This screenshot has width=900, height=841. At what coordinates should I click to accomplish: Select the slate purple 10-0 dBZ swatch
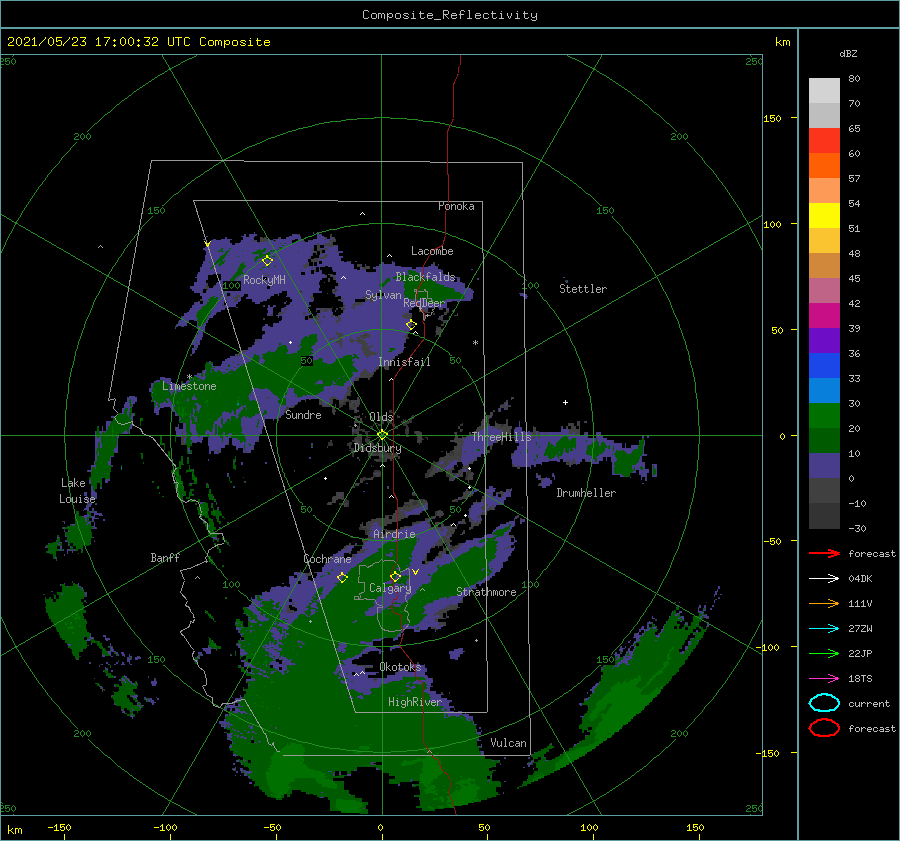click(824, 466)
